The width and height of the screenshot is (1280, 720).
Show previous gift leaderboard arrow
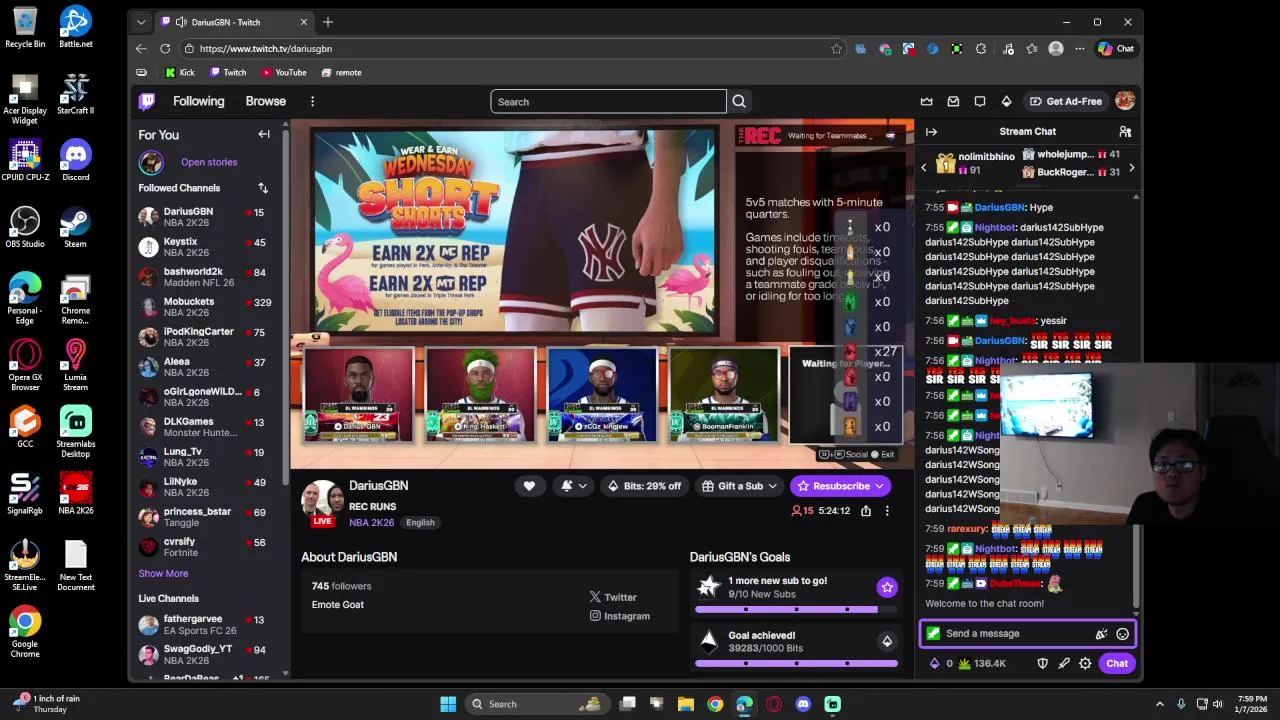click(923, 168)
